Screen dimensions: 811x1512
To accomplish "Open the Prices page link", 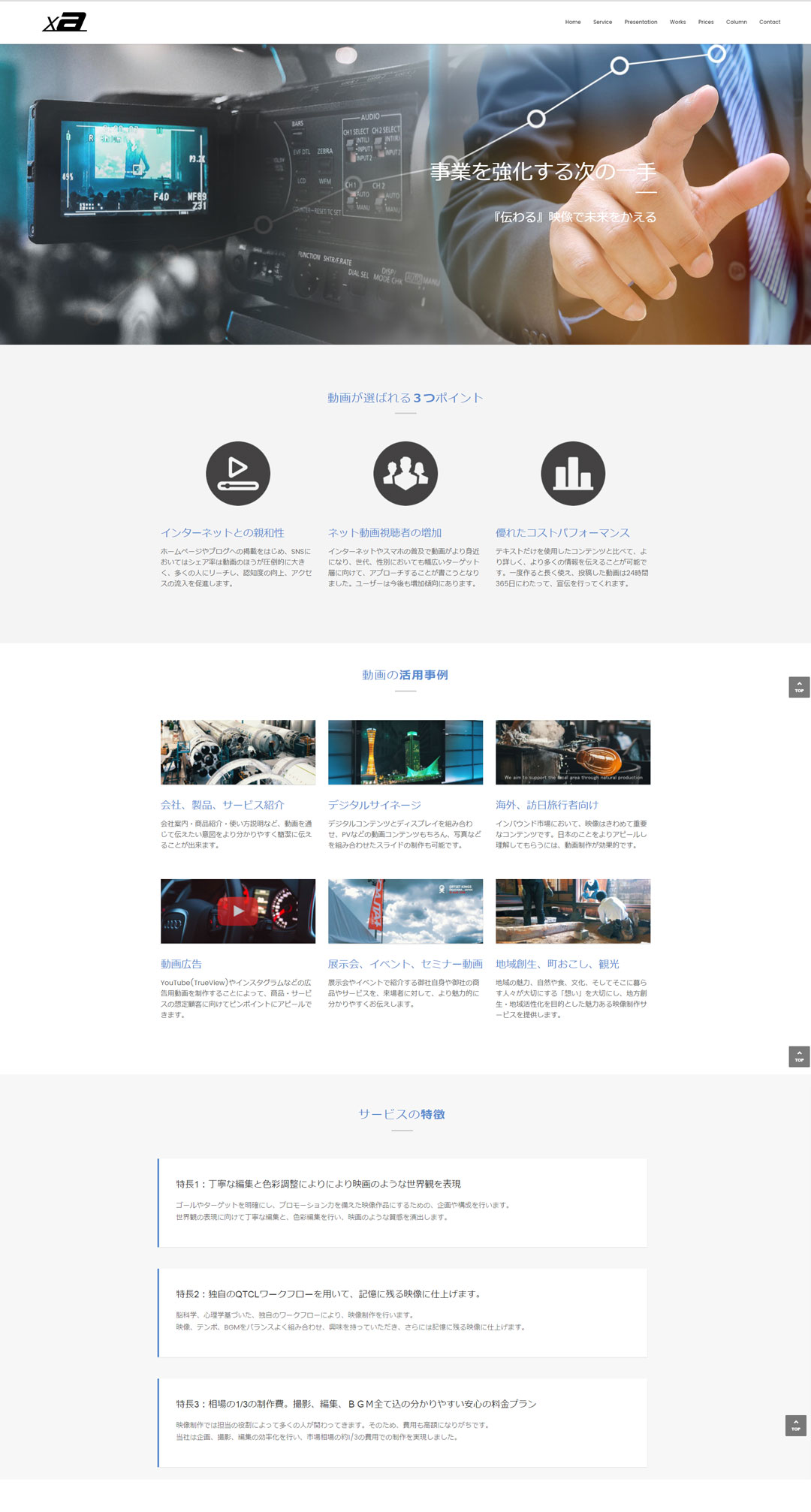I will coord(706,22).
